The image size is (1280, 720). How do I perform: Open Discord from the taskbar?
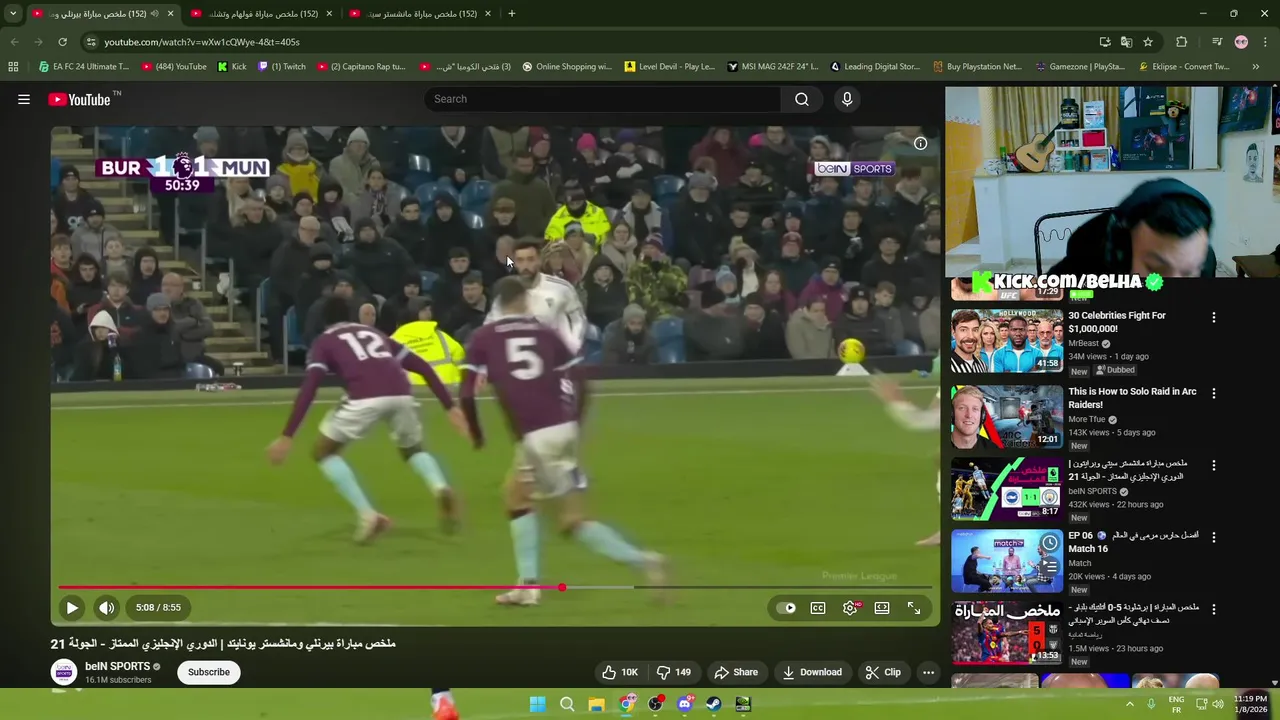(684, 704)
